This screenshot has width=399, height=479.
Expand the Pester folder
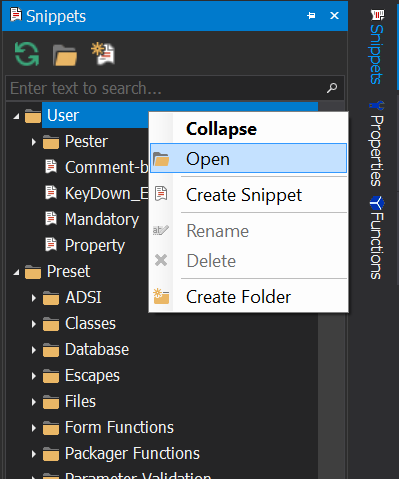pyautogui.click(x=33, y=142)
